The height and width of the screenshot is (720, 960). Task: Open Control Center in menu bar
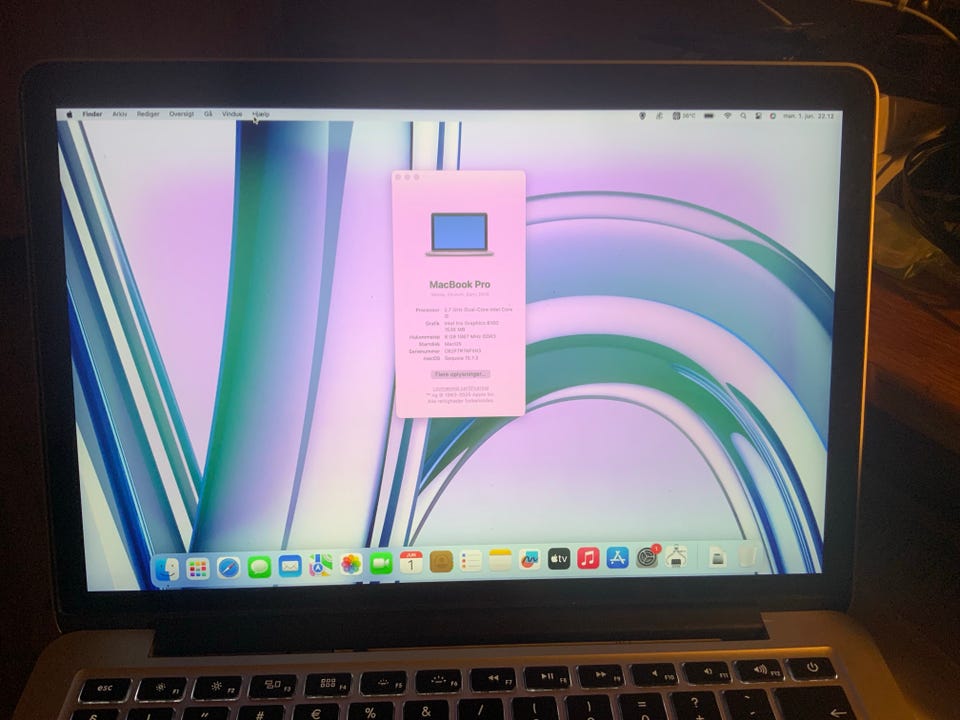click(758, 115)
